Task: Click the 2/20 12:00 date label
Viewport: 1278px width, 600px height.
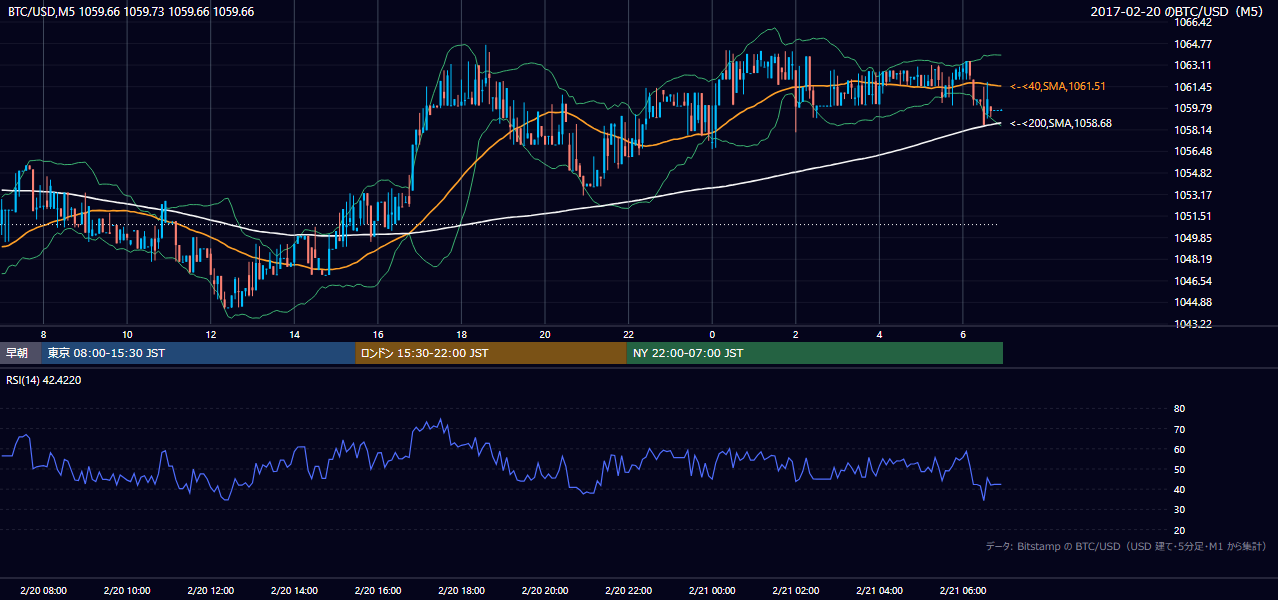Action: point(210,591)
